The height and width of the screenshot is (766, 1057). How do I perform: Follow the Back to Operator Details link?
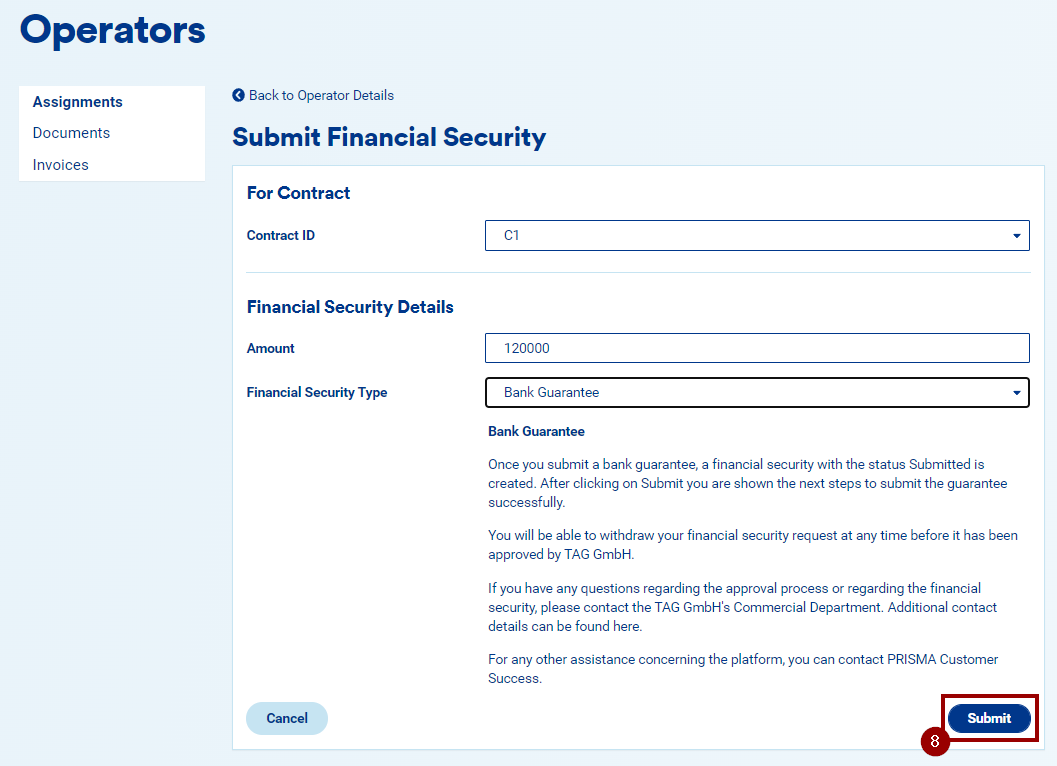321,95
